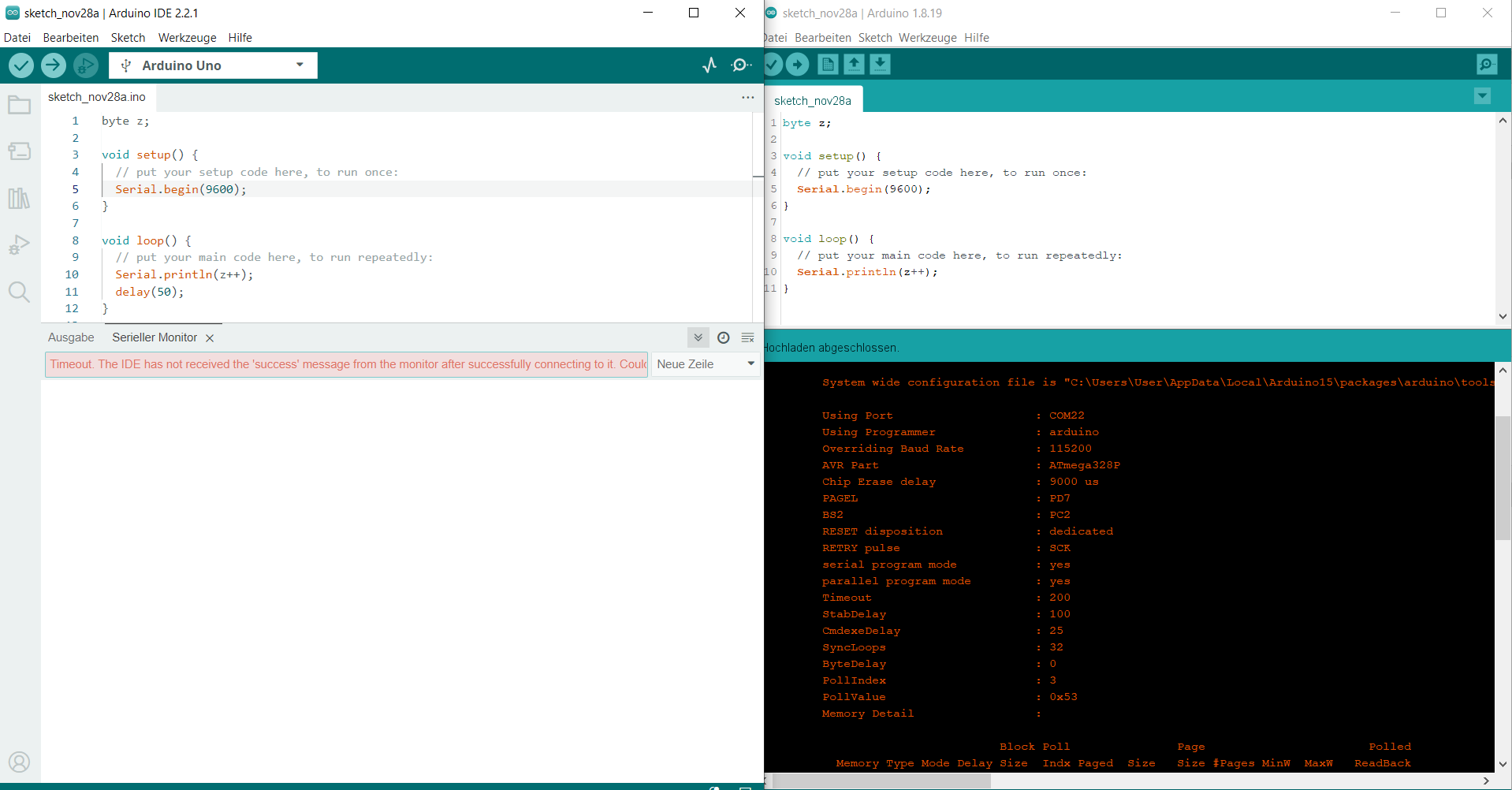Click Serial.begin(9600) line in IDE 2.2.1
1512x790 pixels.
point(181,189)
